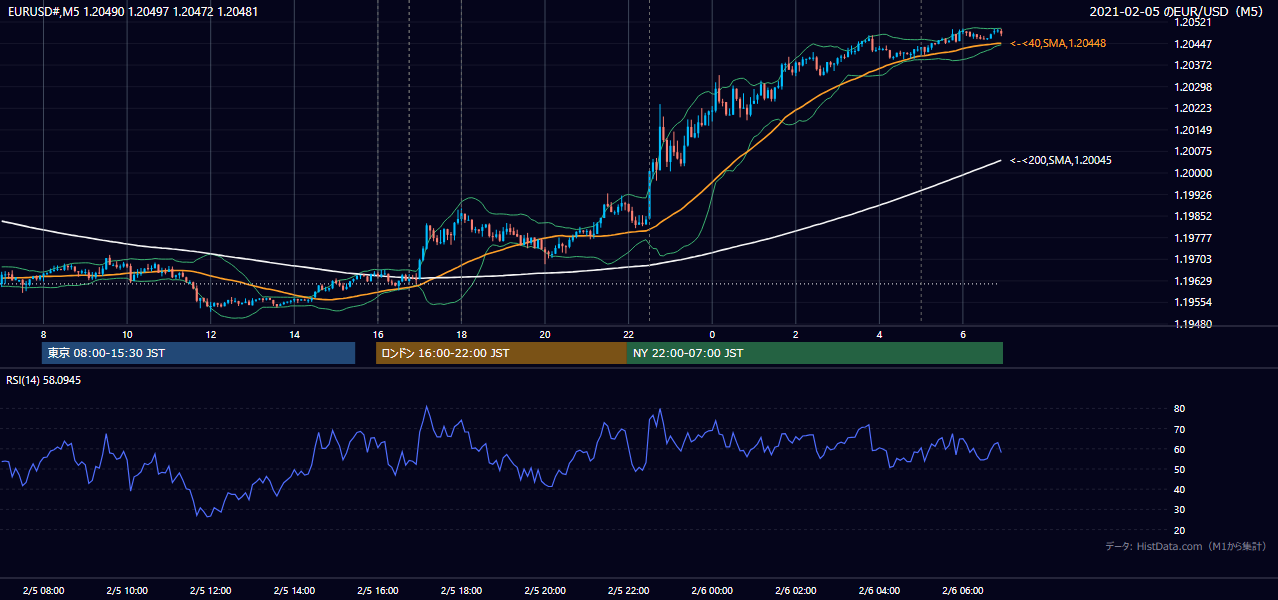Click price level 1.19703 on the price axis
1278x600 pixels.
pos(1193,259)
